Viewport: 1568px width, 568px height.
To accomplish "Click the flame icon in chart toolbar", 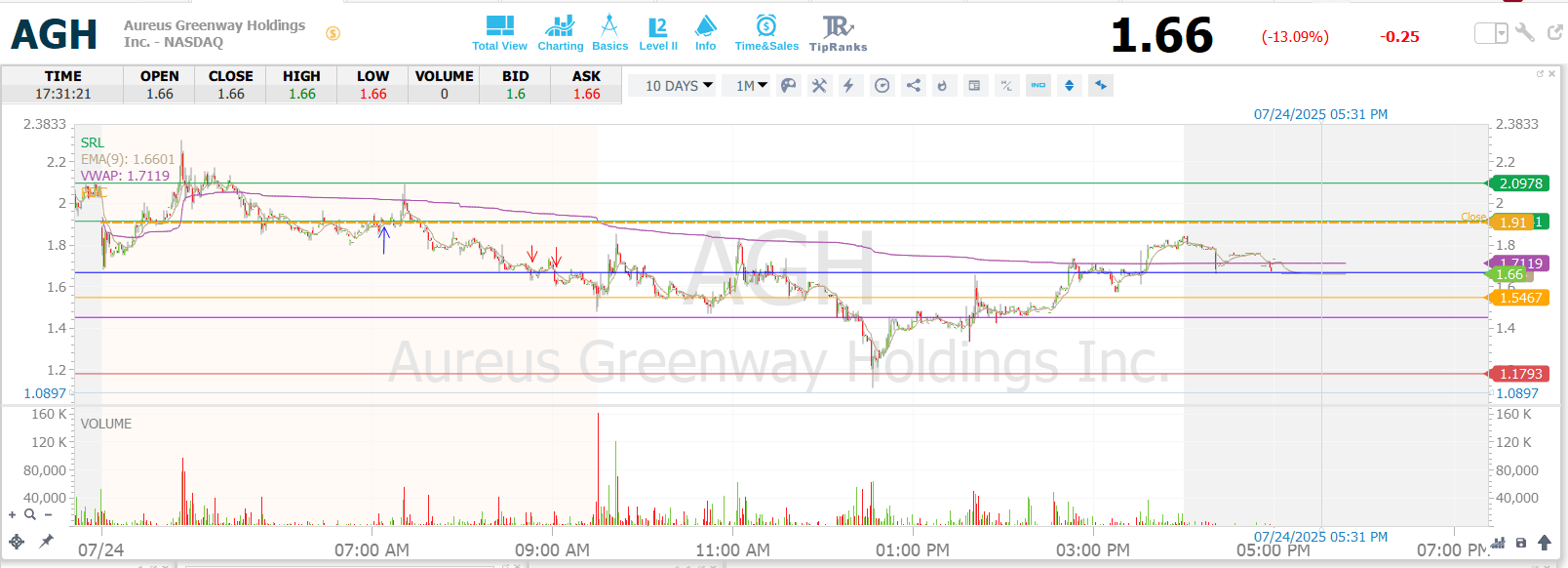I will 942,86.
